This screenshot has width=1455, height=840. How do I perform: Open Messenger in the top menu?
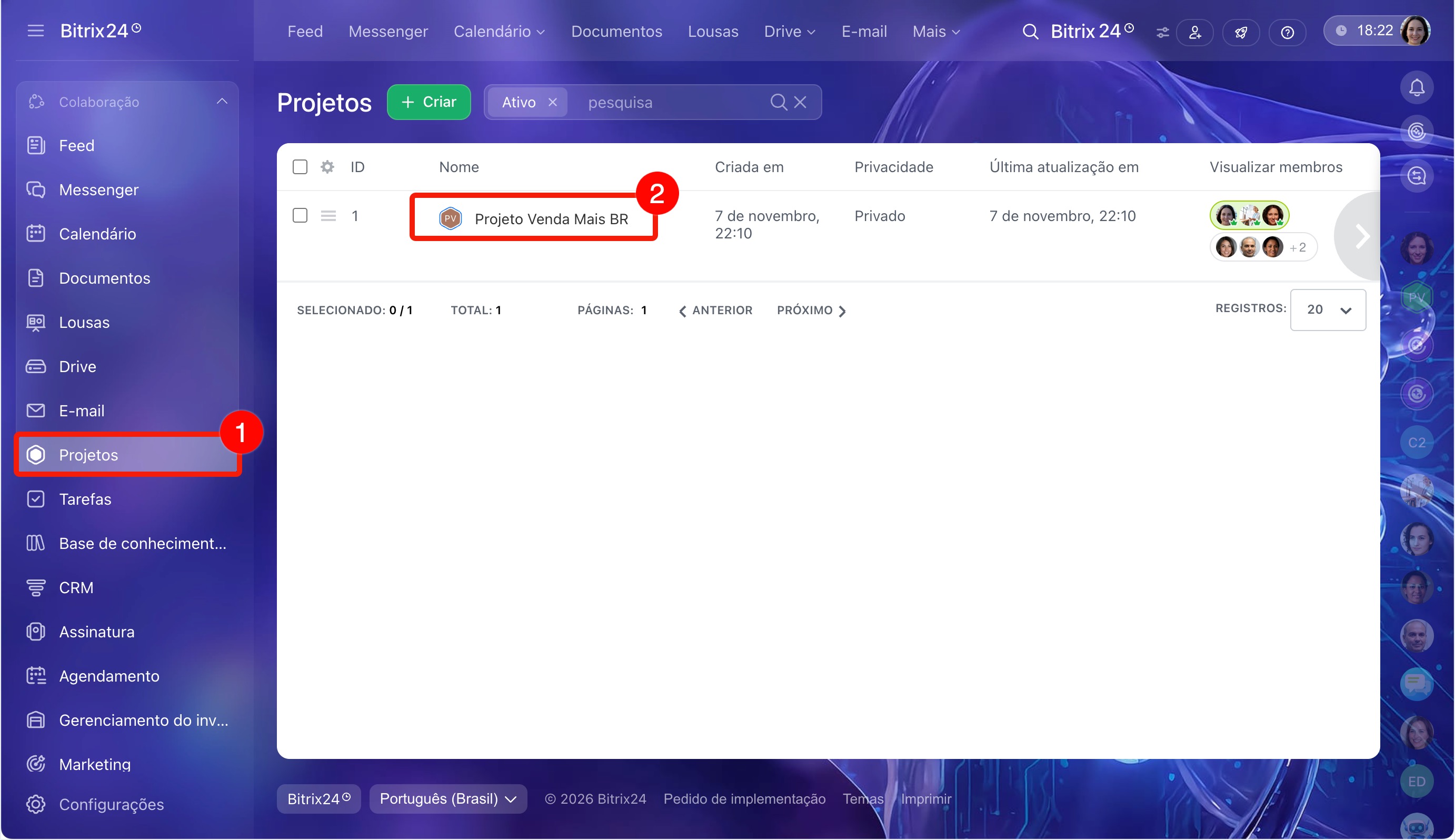coord(388,31)
